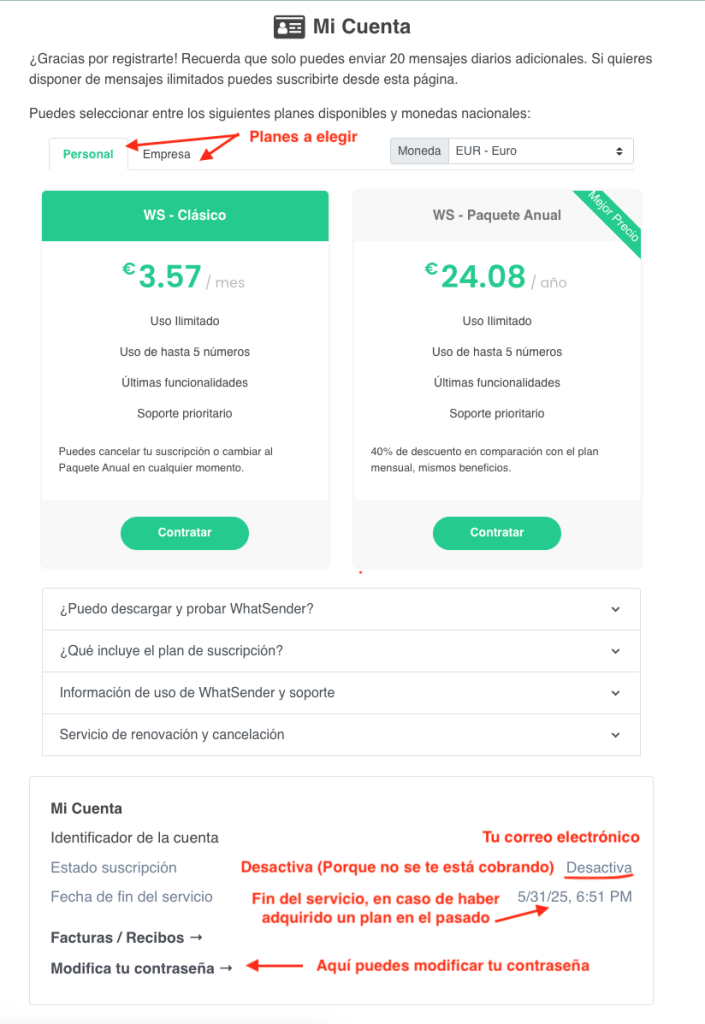Image resolution: width=705 pixels, height=1024 pixels.
Task: Click Contratar under WS - Paquete Anual
Action: 497,533
